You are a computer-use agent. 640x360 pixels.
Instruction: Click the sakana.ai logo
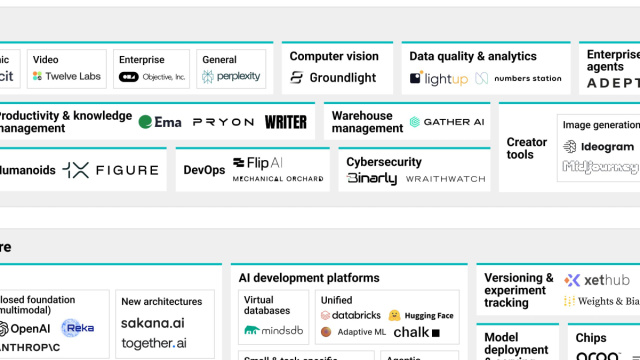click(x=153, y=323)
